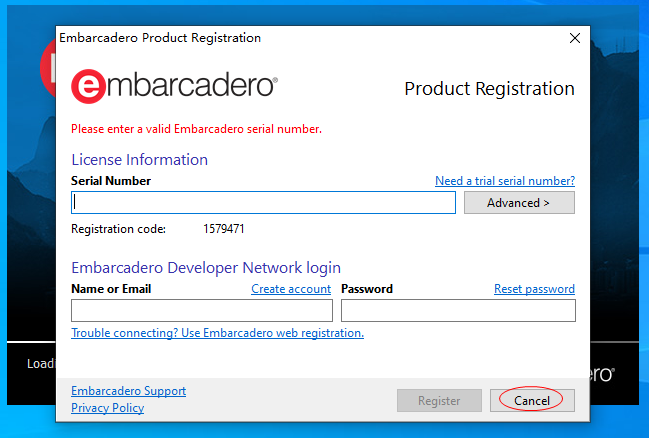Open the 'Need a trial serial number?' link
The image size is (649, 438).
pyautogui.click(x=505, y=181)
